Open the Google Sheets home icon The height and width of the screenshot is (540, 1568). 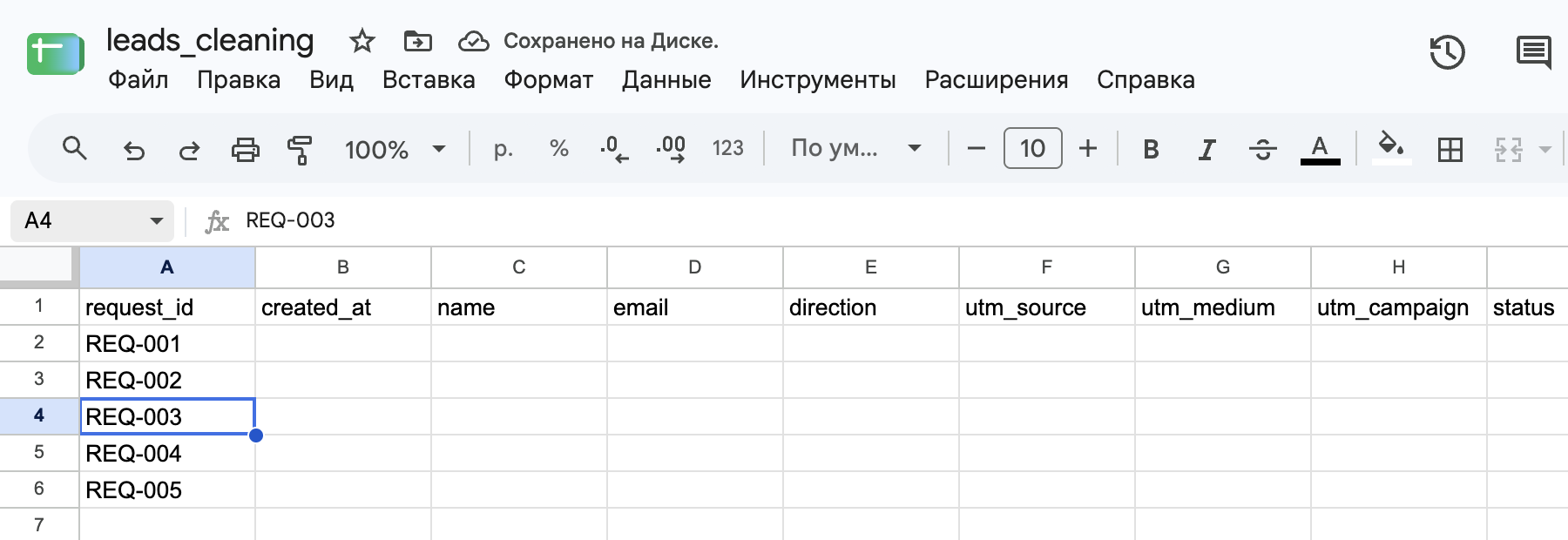[56, 54]
